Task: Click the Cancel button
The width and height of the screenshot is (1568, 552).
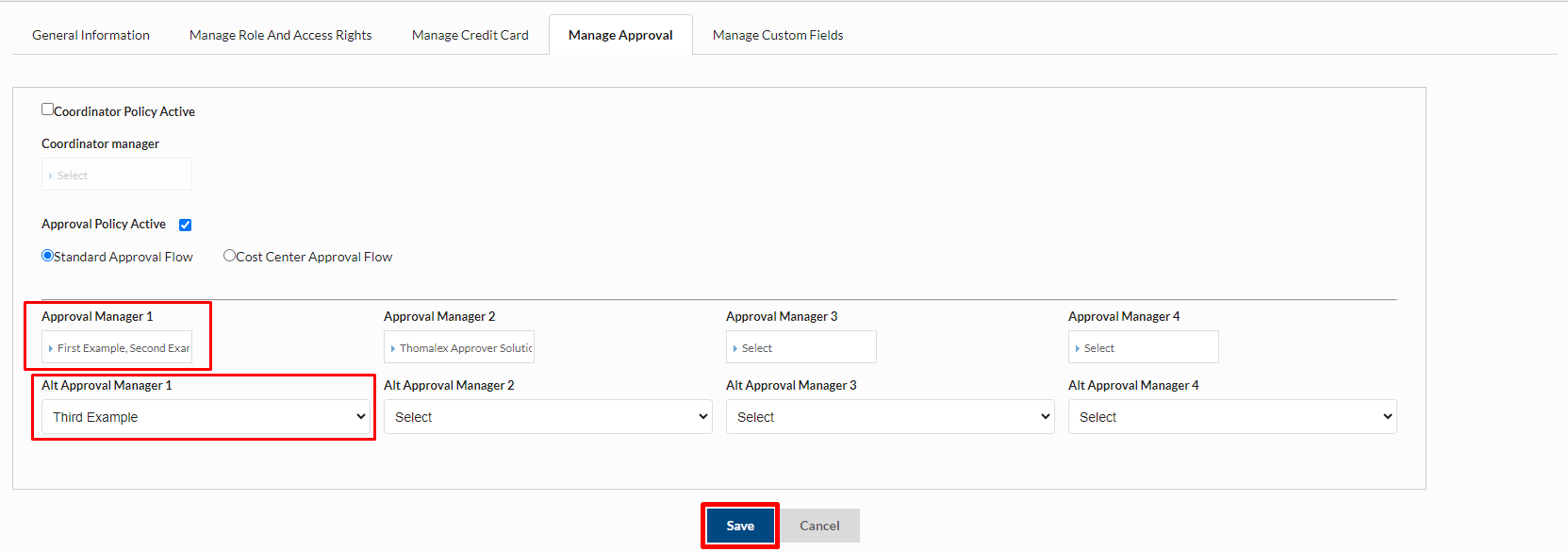Action: tap(819, 526)
